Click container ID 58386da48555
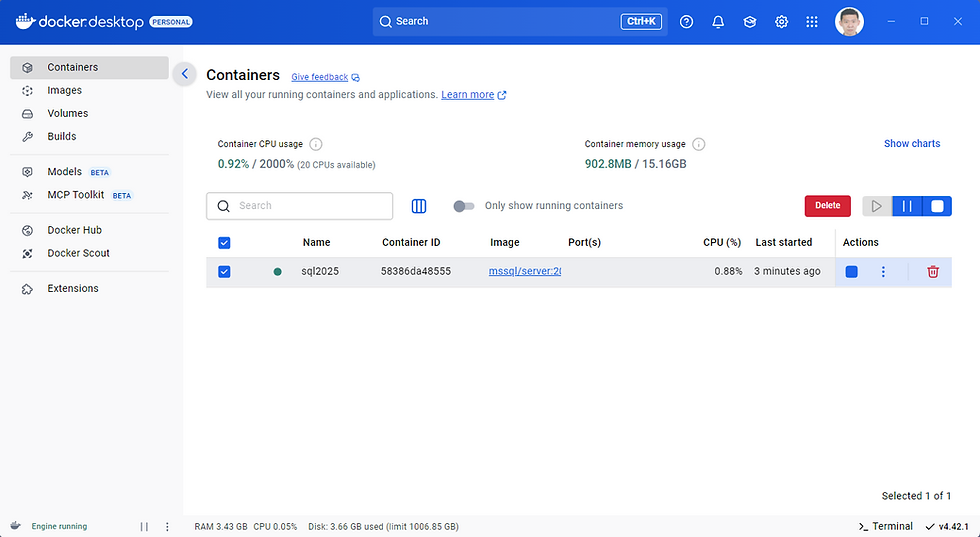Image resolution: width=980 pixels, height=537 pixels. 416,271
